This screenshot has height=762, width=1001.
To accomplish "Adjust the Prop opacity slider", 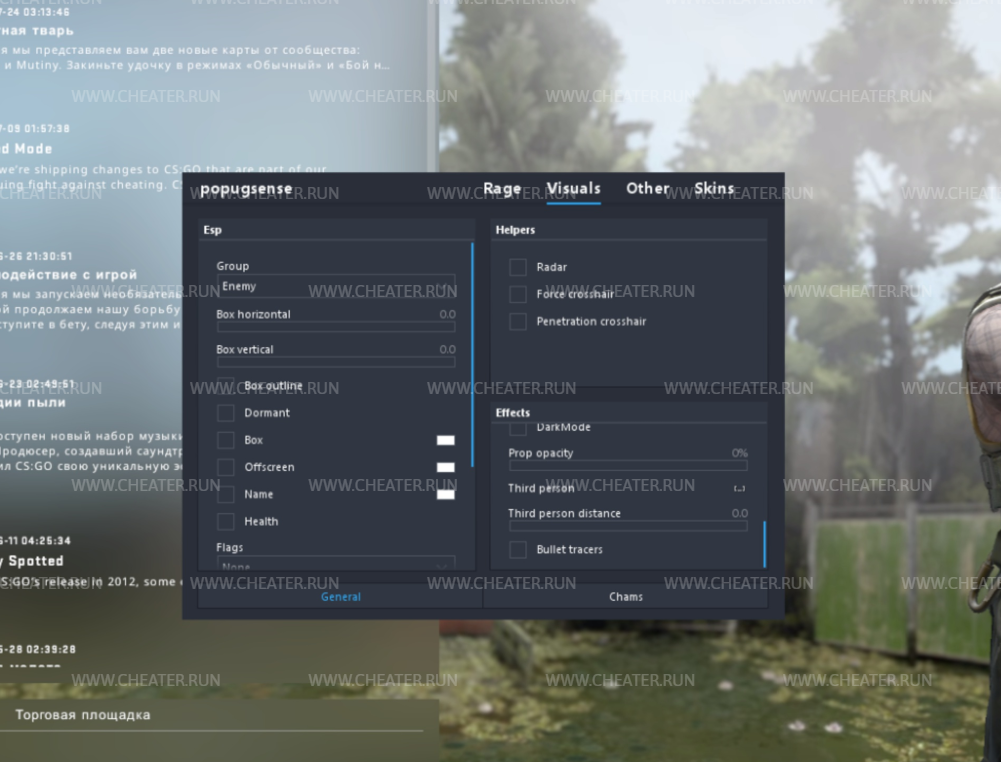I will [628, 465].
